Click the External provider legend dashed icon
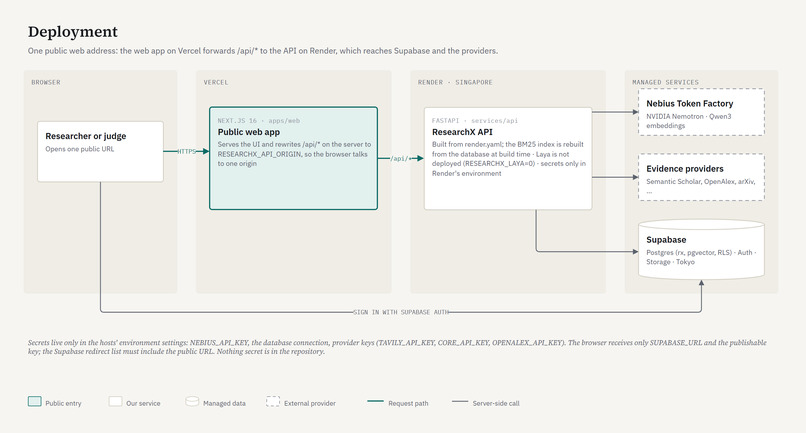 (x=273, y=402)
